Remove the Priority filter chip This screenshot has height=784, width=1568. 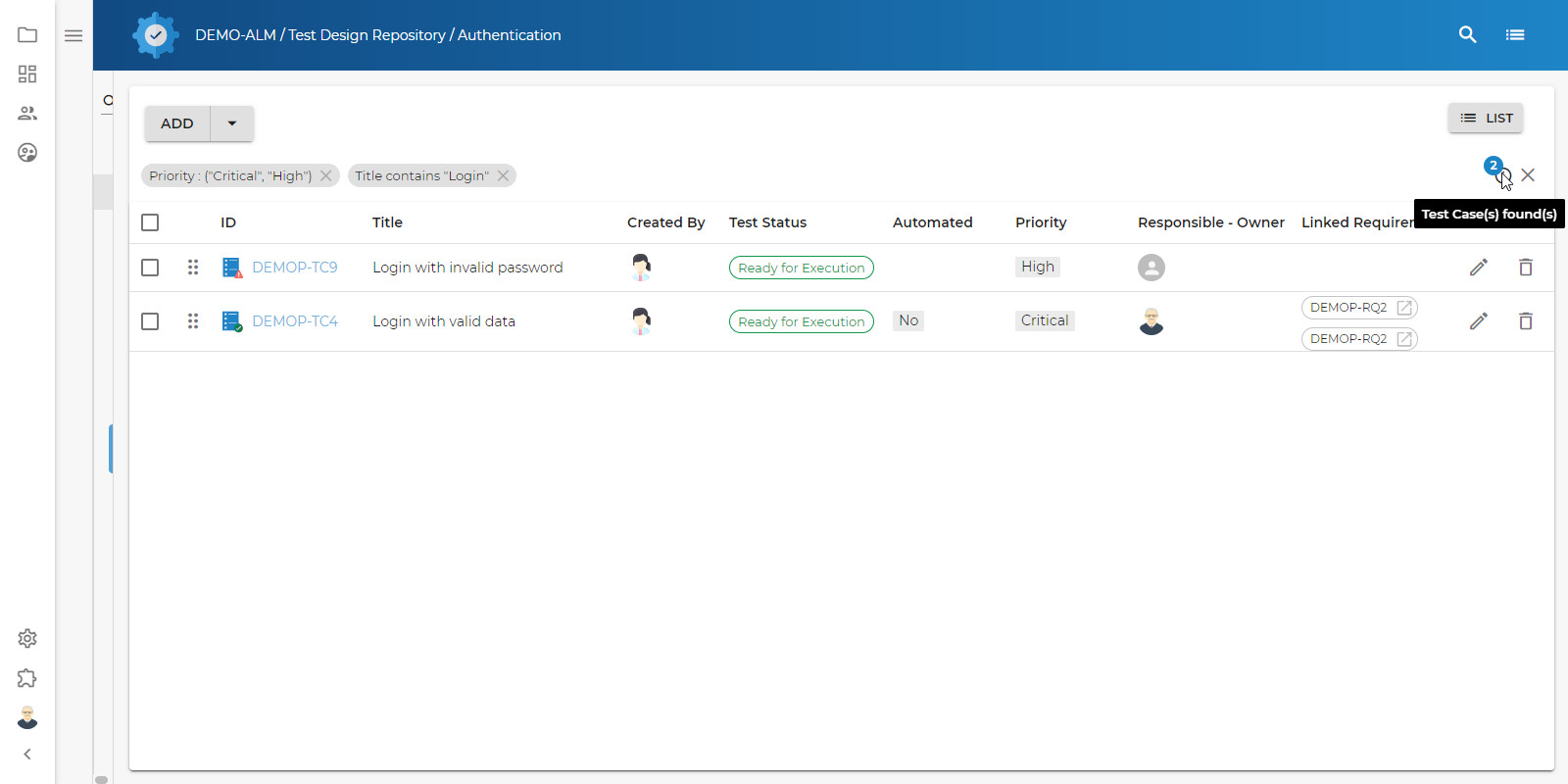(x=326, y=175)
